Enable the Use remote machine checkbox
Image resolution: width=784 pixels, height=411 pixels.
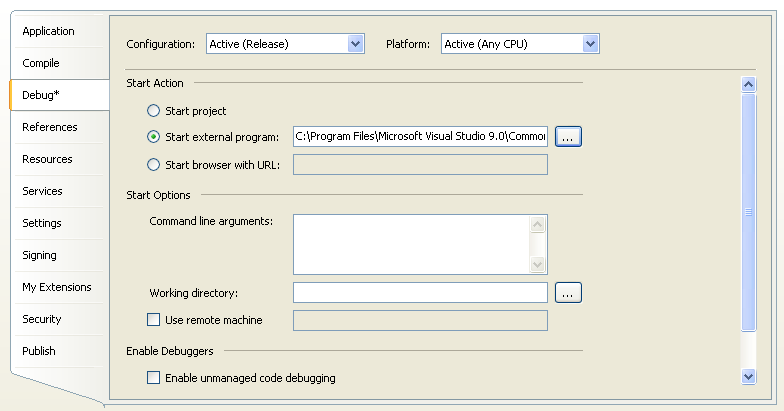tap(153, 320)
